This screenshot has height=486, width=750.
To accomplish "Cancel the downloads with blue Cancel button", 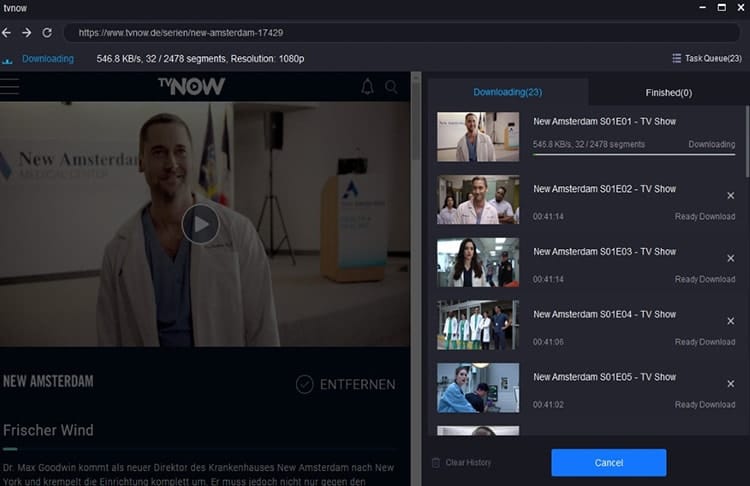I will (x=608, y=463).
